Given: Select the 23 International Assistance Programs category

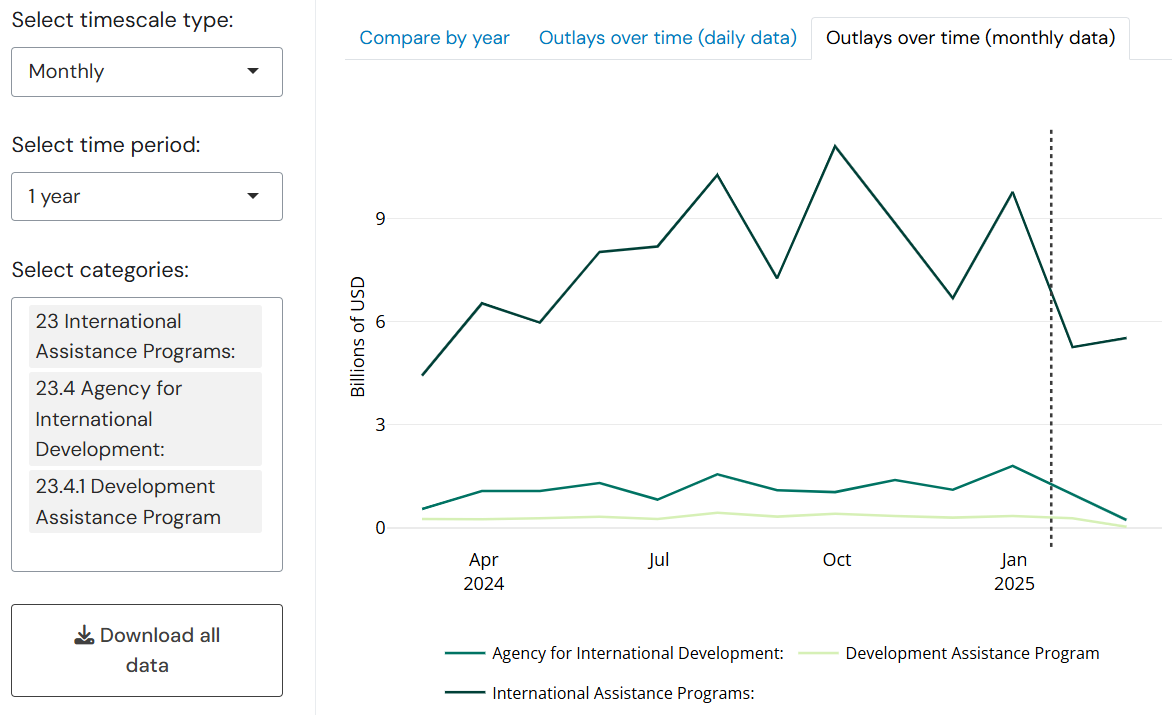Looking at the screenshot, I should click(145, 336).
